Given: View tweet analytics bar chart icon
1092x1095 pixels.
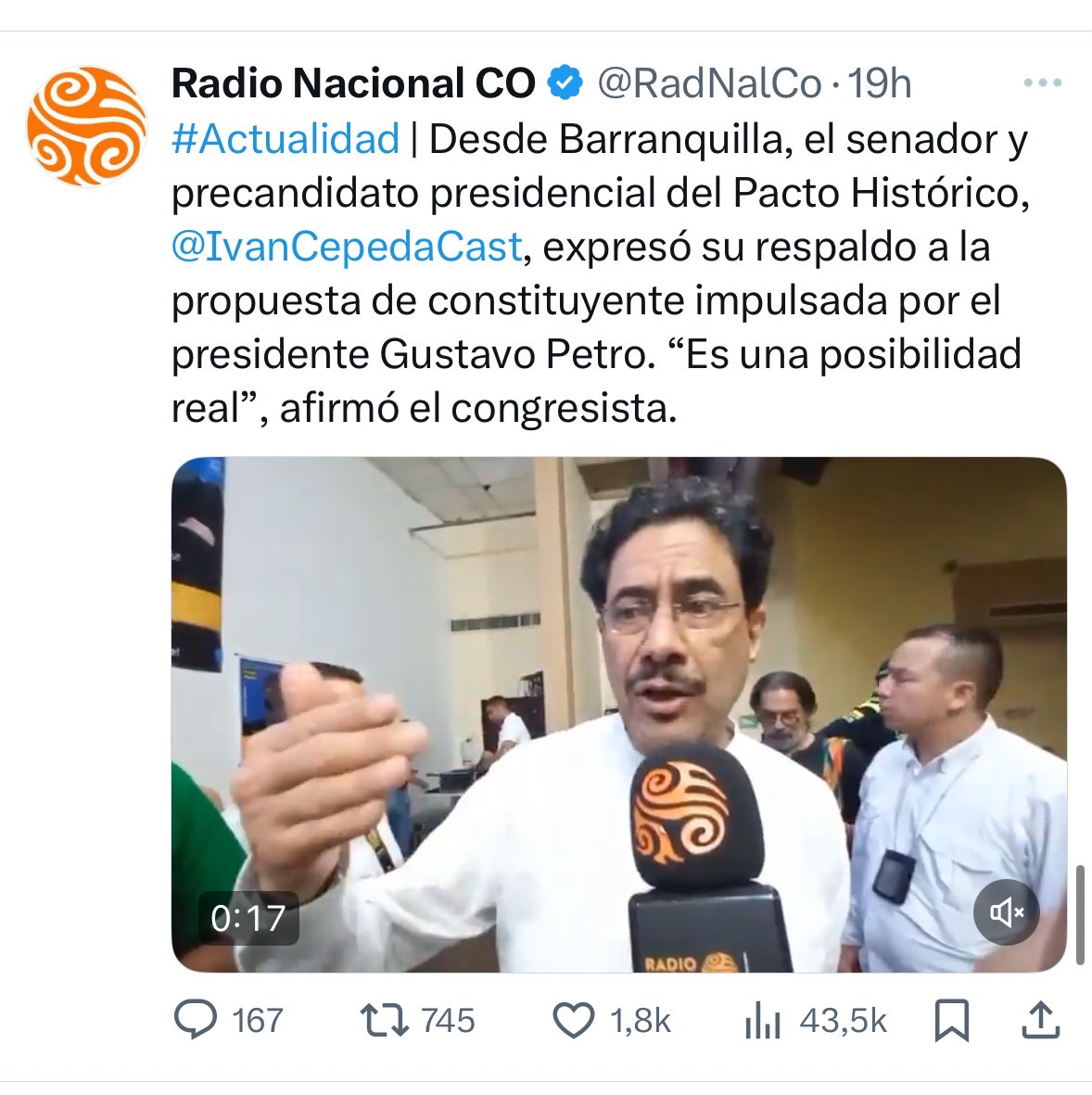Looking at the screenshot, I should coord(762,1020).
